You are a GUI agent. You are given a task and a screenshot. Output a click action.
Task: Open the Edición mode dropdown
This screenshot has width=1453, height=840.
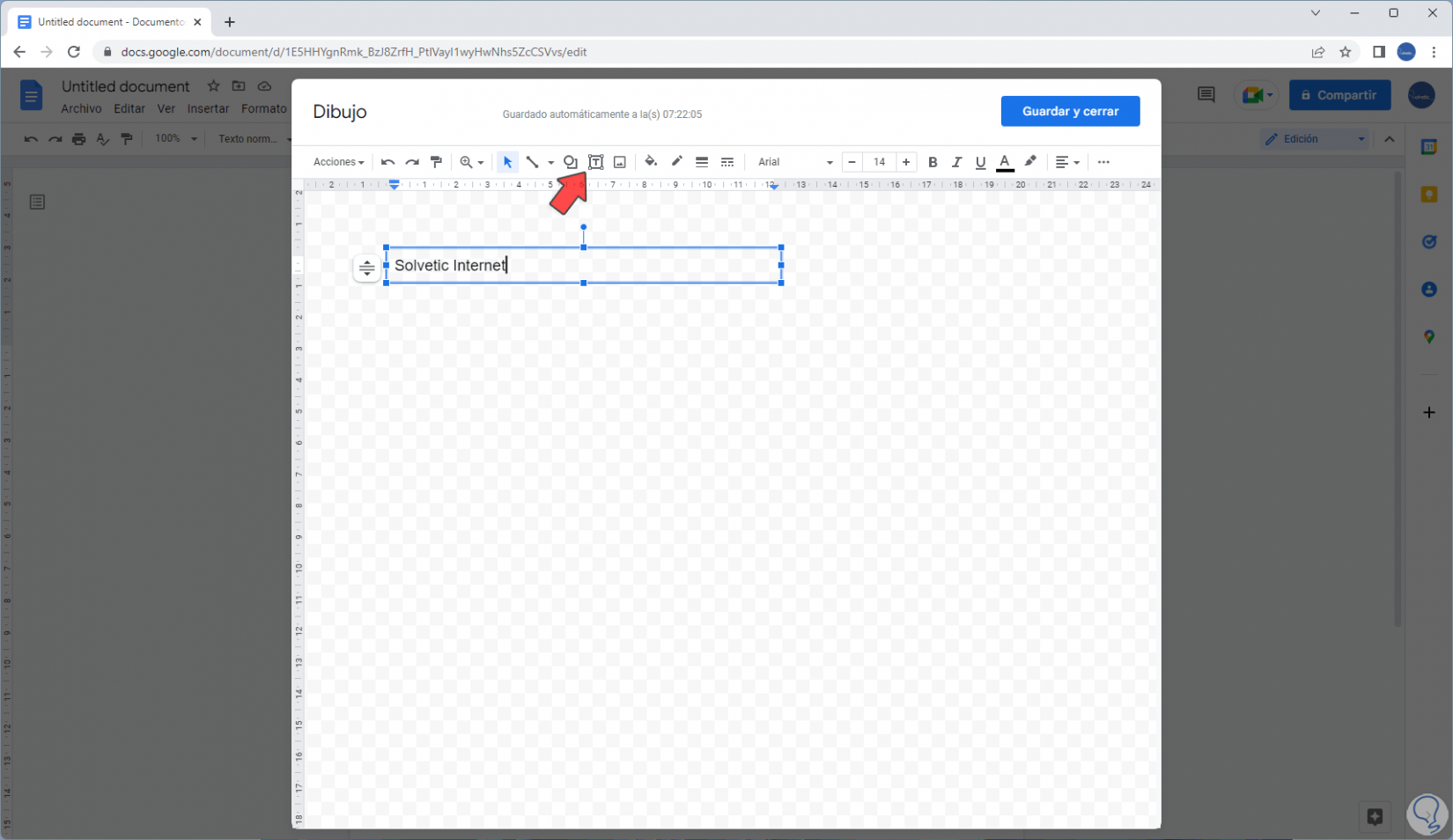point(1315,139)
